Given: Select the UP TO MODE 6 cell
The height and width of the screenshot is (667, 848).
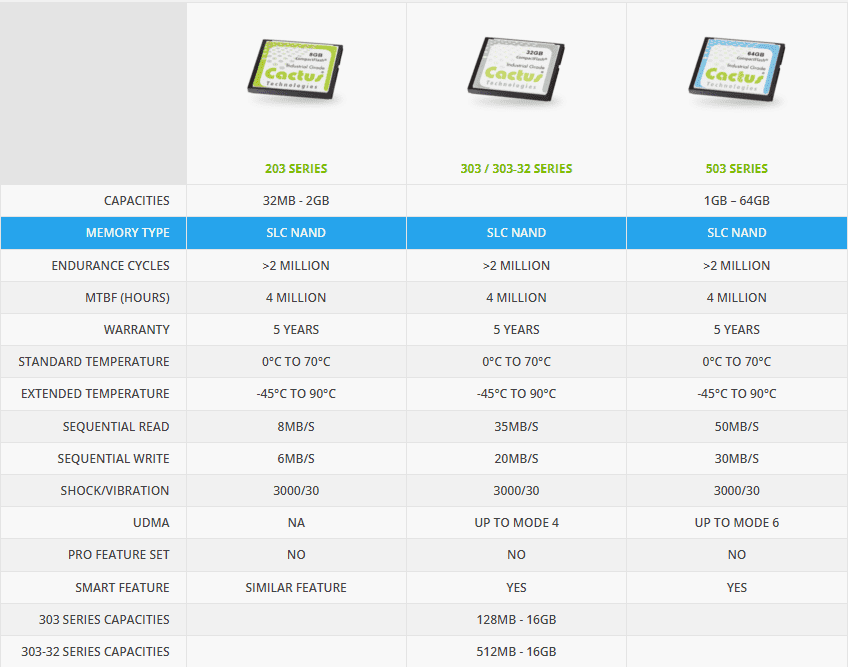Looking at the screenshot, I should click(x=737, y=522).
